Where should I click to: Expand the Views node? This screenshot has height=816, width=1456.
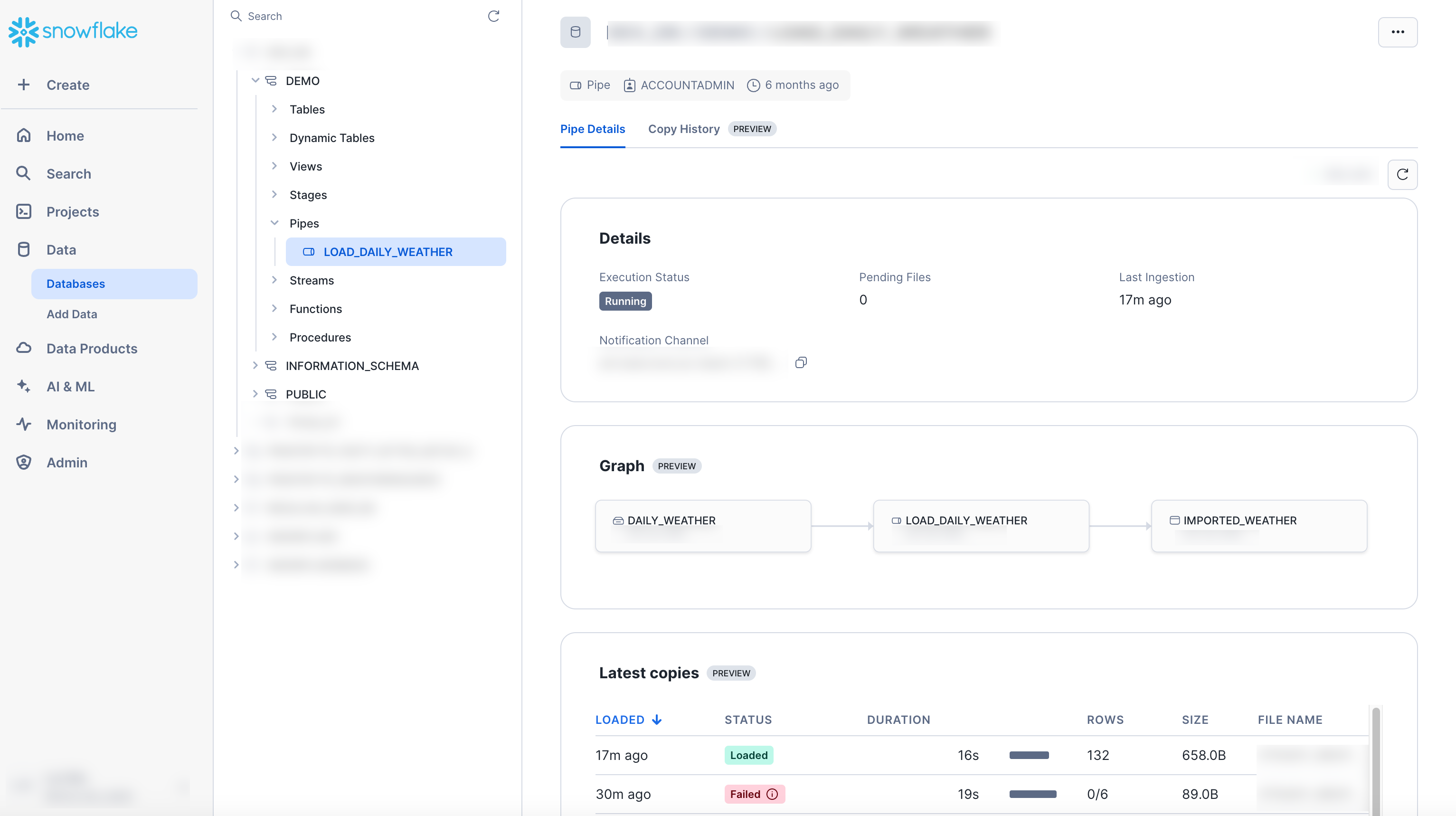[274, 166]
